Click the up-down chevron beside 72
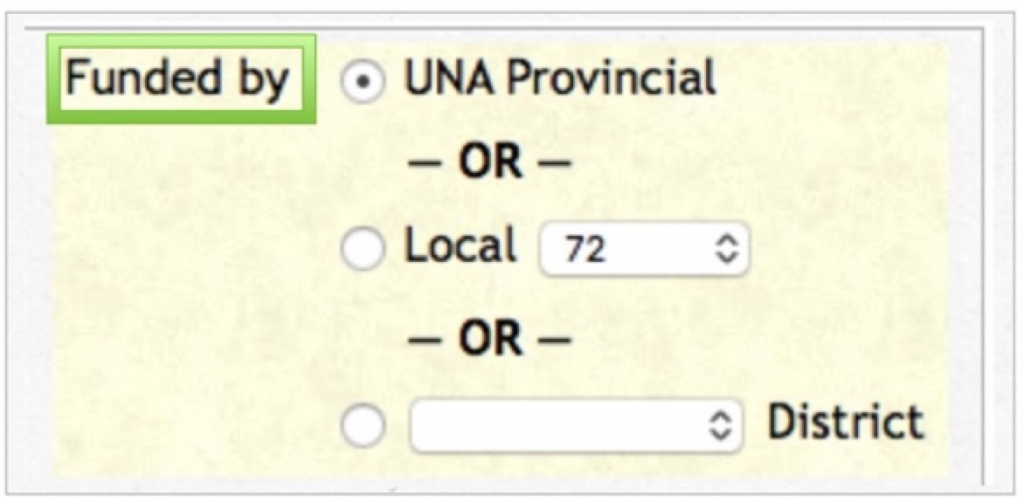 [726, 249]
